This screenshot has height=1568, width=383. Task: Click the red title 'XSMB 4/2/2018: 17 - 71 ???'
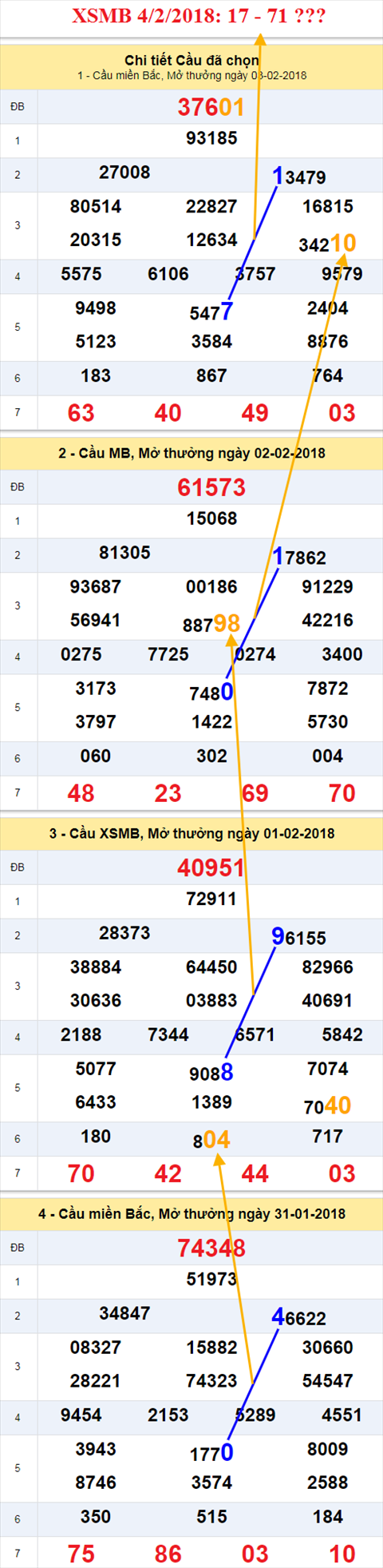point(199,16)
